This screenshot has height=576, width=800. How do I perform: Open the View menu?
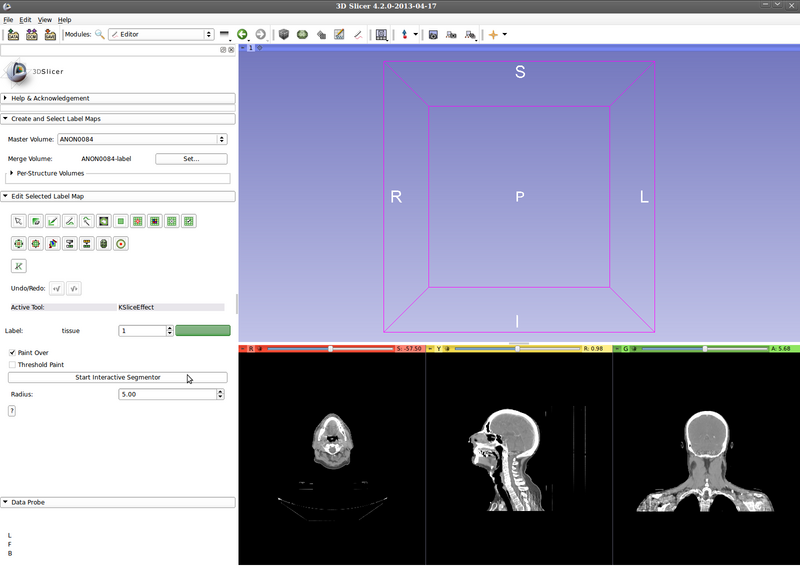pyautogui.click(x=45, y=20)
